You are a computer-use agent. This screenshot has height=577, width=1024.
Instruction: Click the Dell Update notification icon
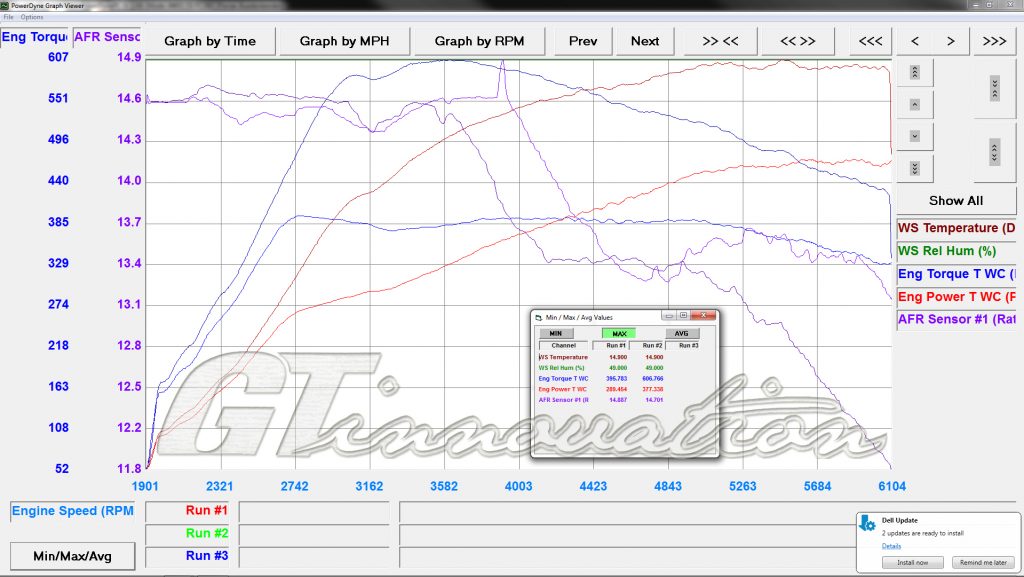tap(868, 523)
